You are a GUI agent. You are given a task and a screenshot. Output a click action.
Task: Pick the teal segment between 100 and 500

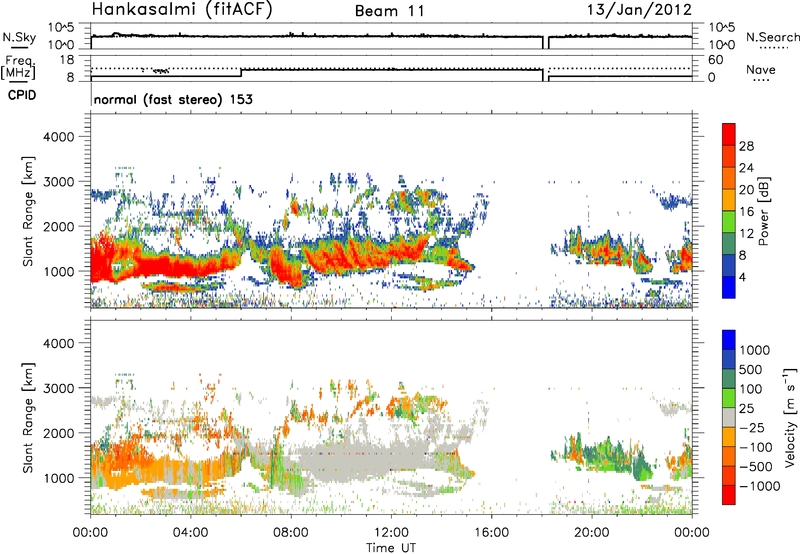pyautogui.click(x=729, y=379)
